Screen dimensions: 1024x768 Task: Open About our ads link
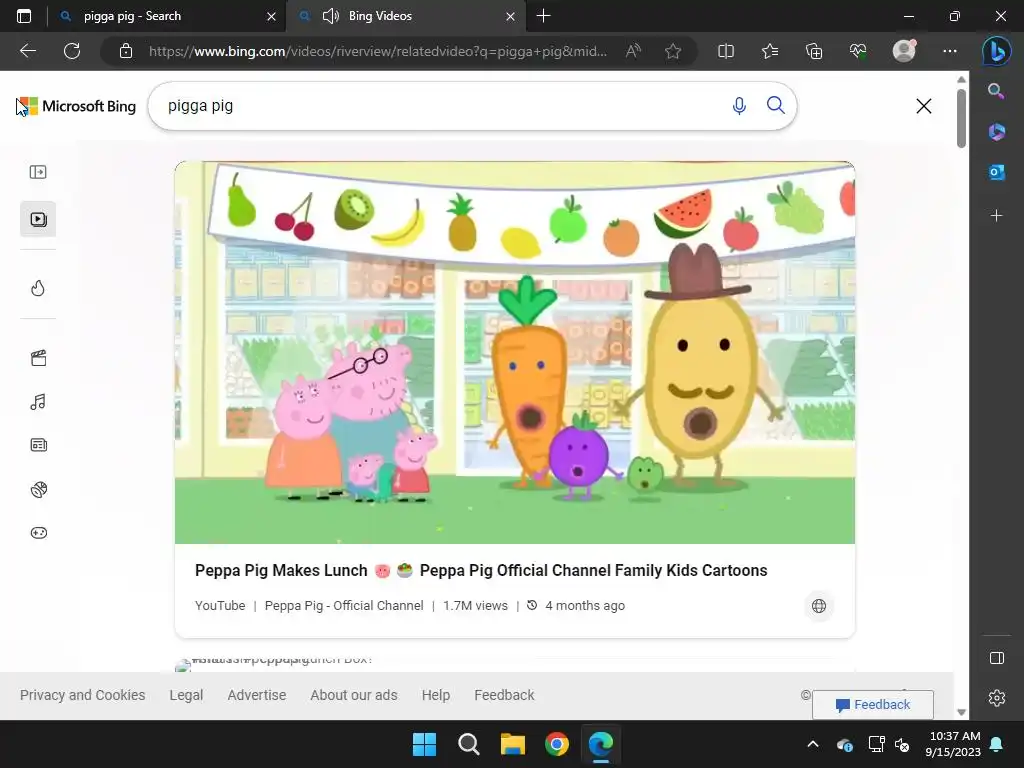353,695
